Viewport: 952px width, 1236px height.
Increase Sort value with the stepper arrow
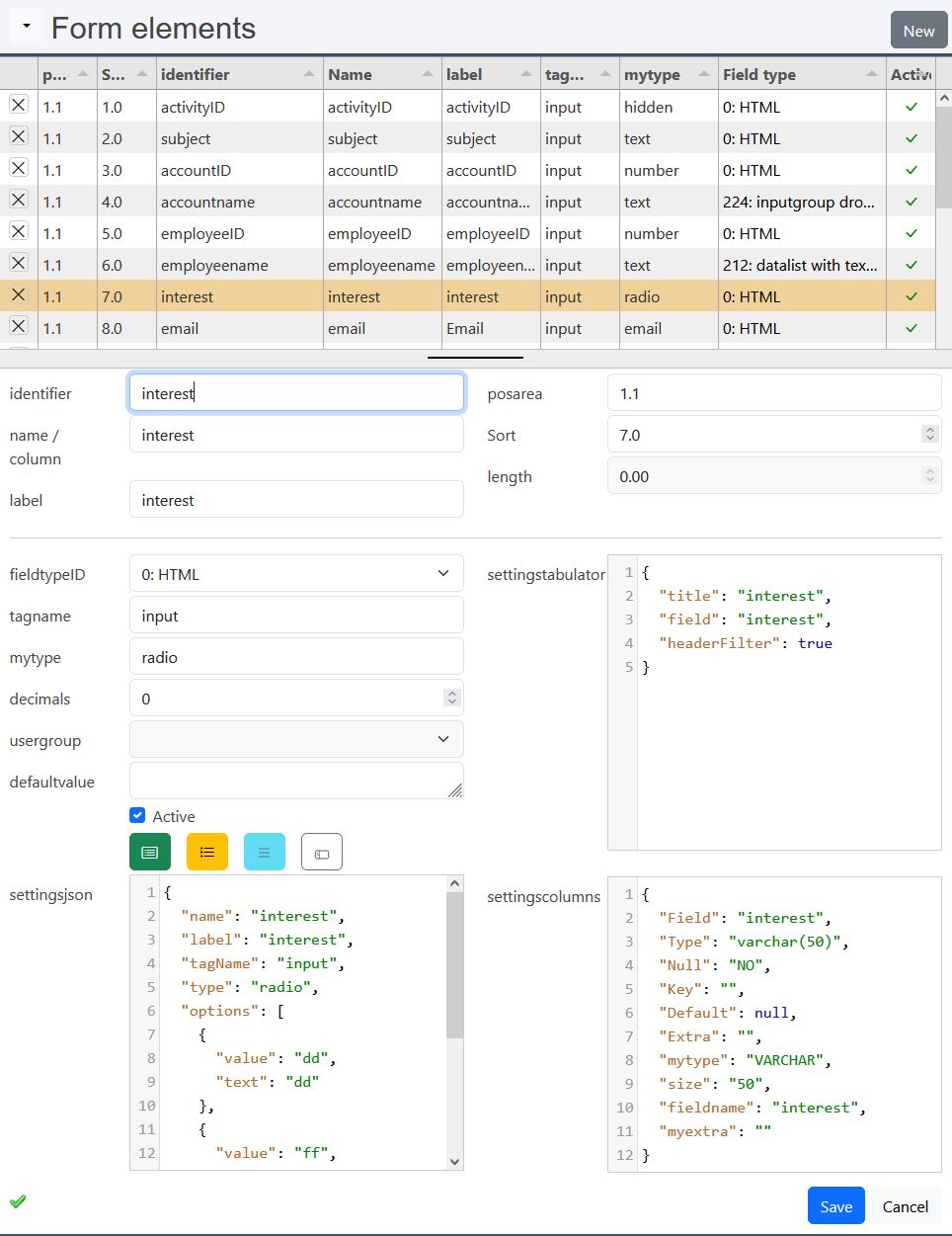tap(928, 428)
